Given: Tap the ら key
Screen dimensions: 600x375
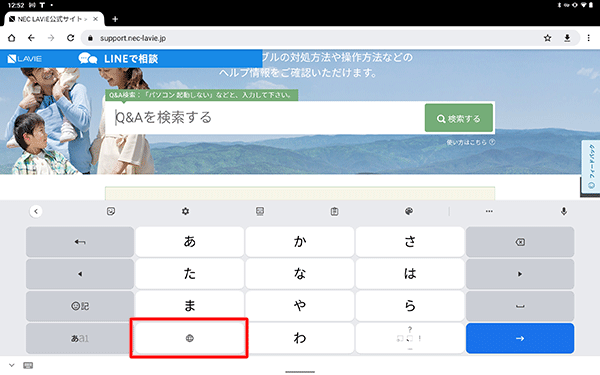Looking at the screenshot, I should [x=410, y=306].
